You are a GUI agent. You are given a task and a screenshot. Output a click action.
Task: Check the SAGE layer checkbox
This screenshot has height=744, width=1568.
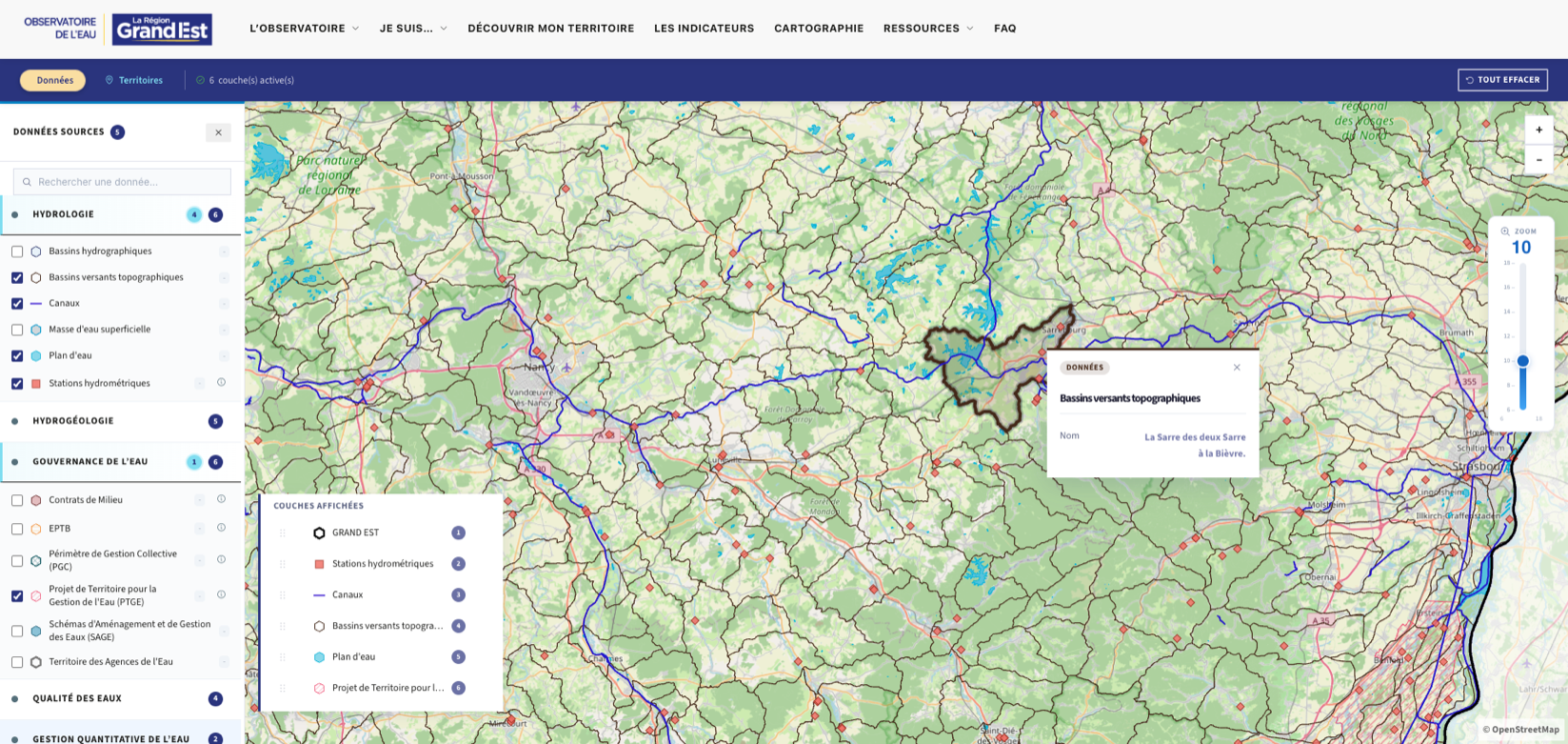pos(17,631)
